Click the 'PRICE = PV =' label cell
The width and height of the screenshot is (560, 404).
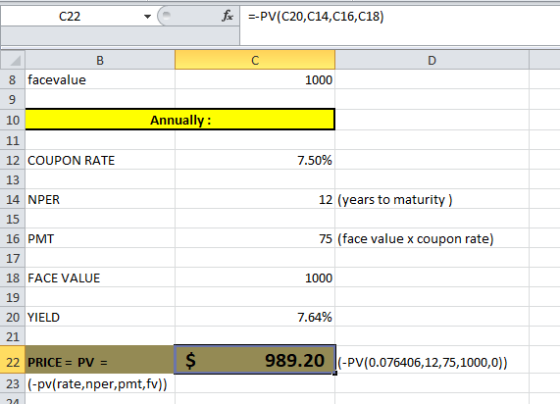(x=100, y=360)
